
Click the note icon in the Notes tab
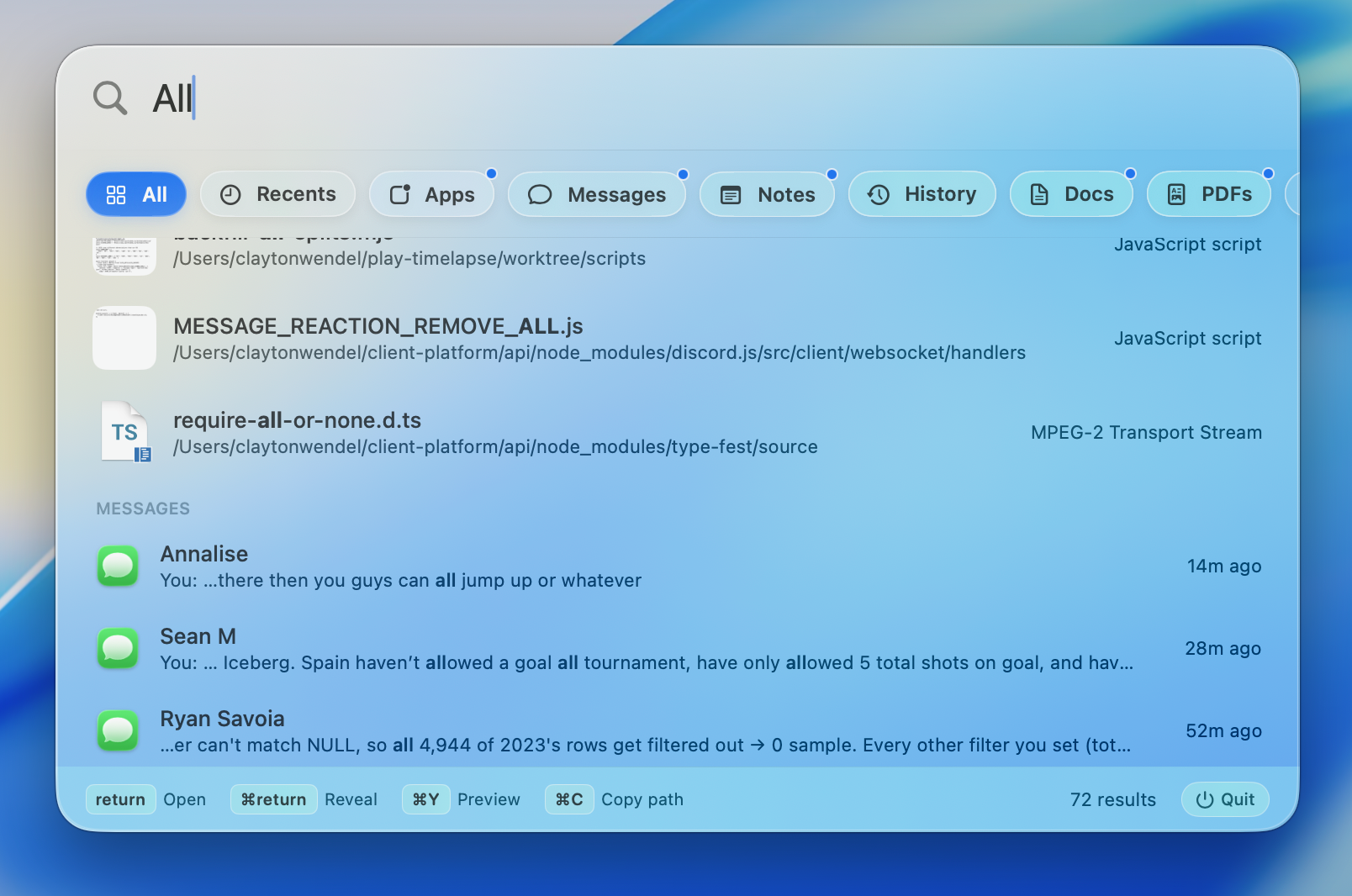(x=731, y=195)
